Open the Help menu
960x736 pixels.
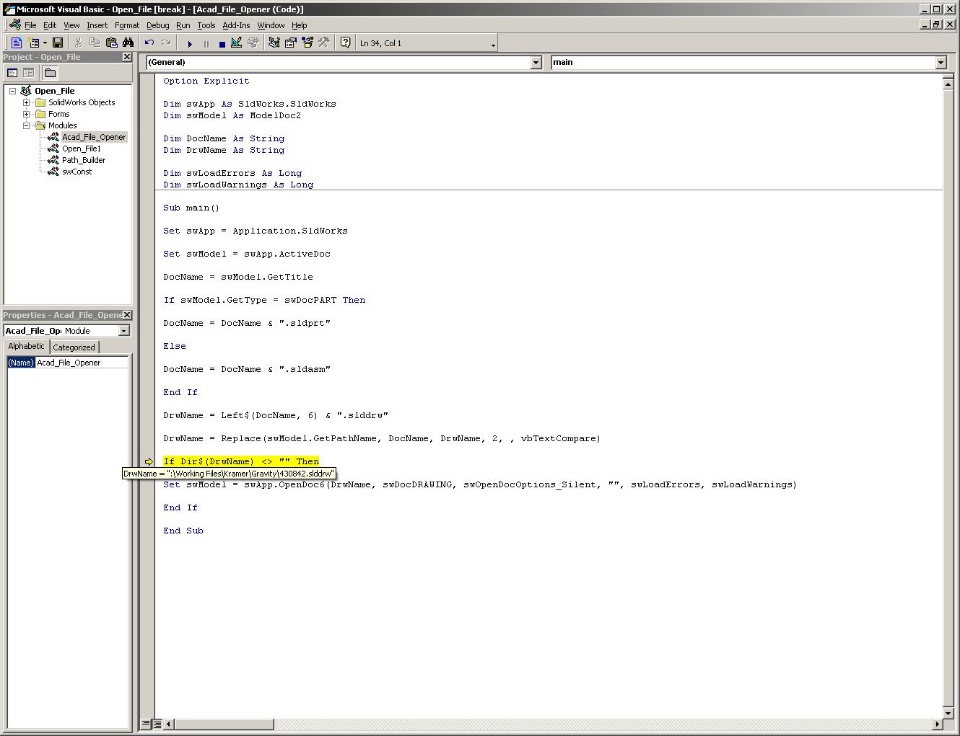coord(299,25)
